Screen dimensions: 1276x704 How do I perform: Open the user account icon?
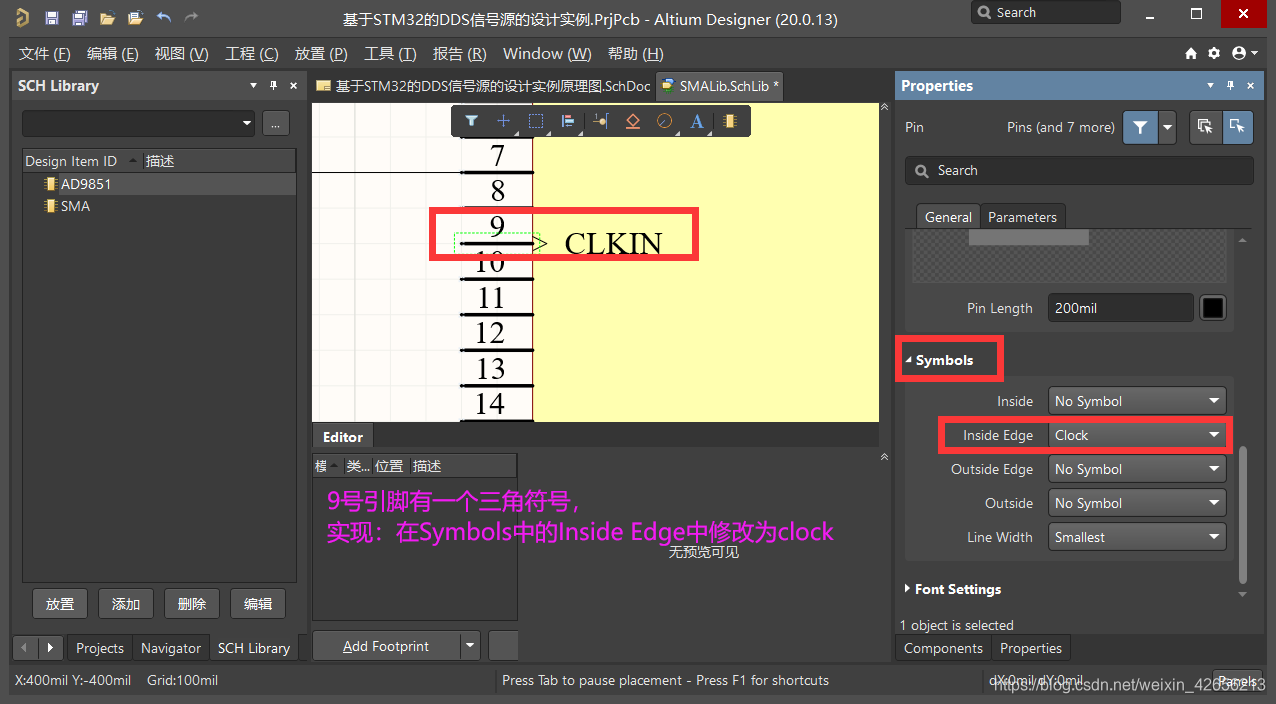click(x=1245, y=53)
